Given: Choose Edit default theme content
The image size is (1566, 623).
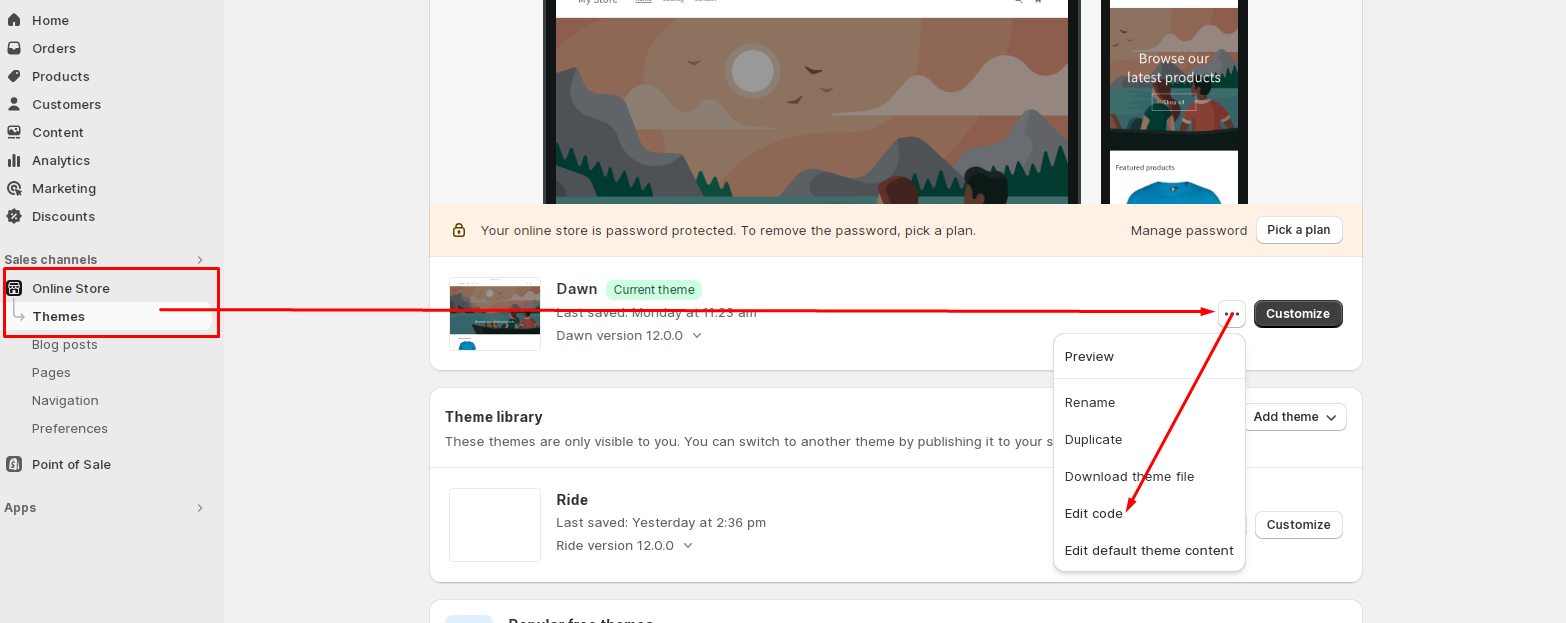Looking at the screenshot, I should pos(1149,551).
